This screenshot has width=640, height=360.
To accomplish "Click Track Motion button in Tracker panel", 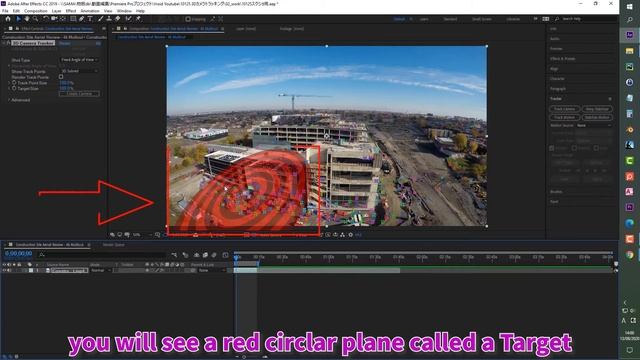I will (564, 117).
